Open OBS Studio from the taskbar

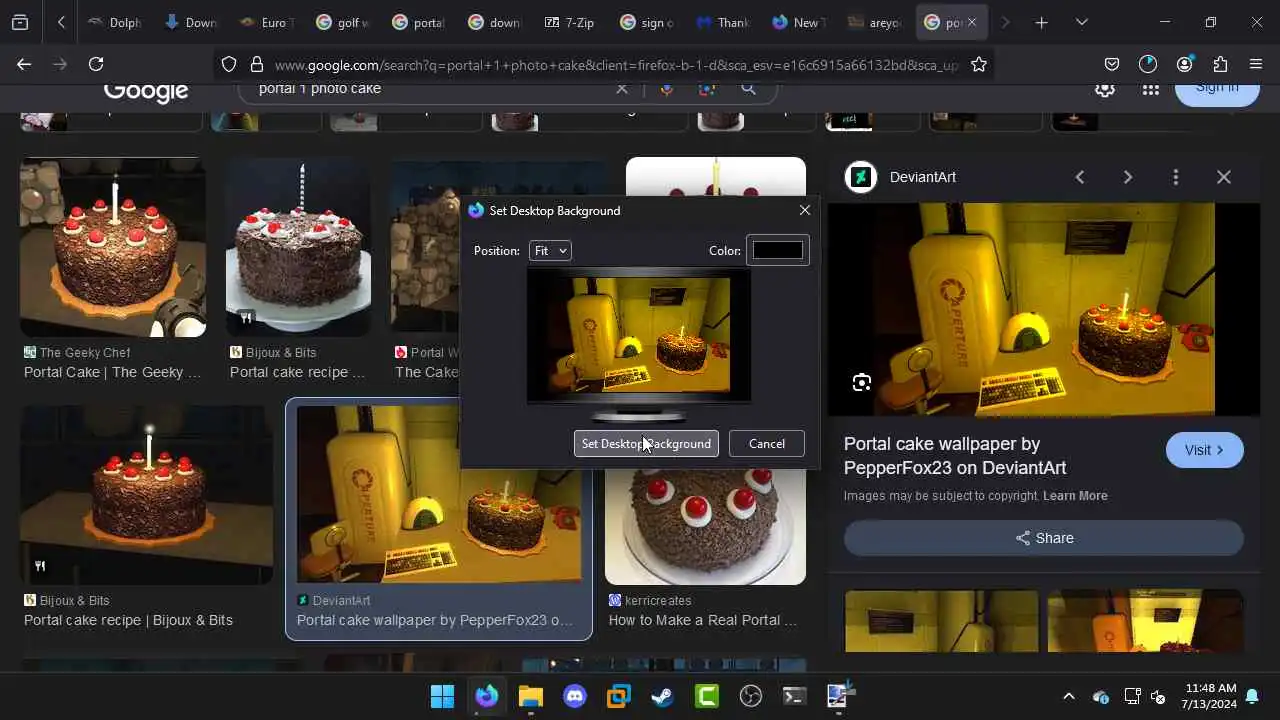tap(750, 696)
